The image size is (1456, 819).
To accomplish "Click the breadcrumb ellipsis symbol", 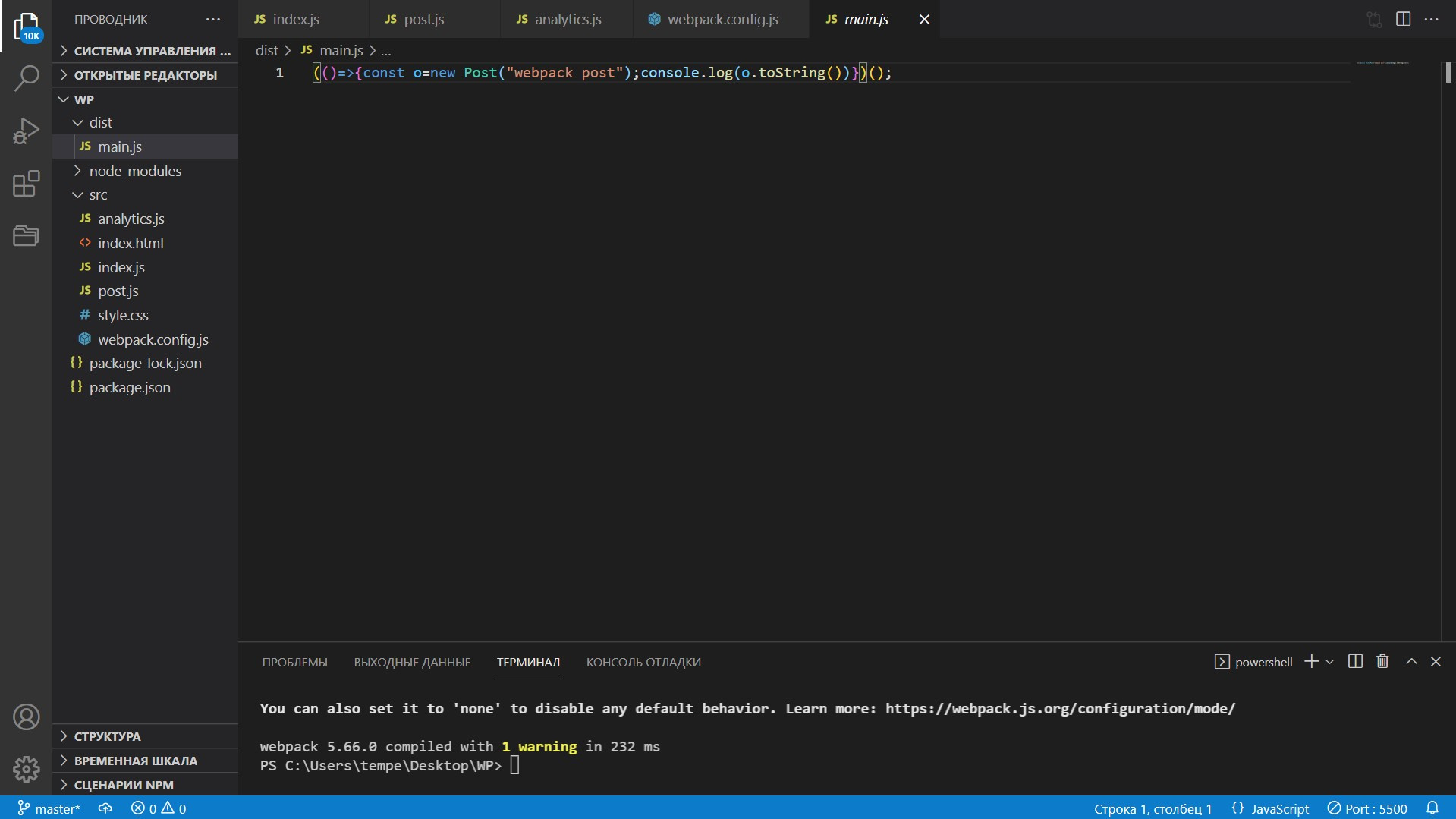I will [385, 50].
